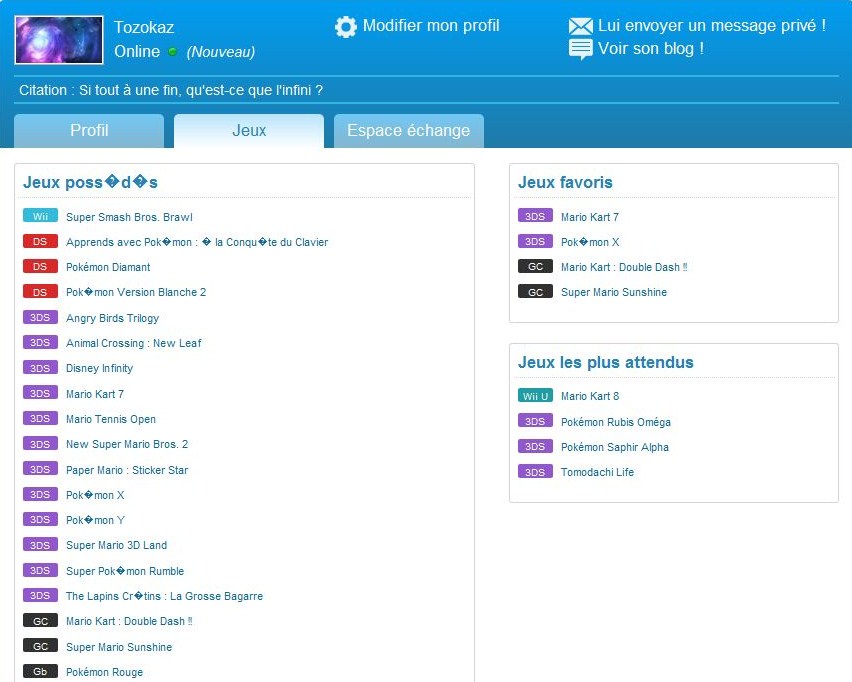Viewport: 852px width, 682px height.
Task: Click the 3DS badge beside The Lapins Crétins
Action: tap(40, 595)
